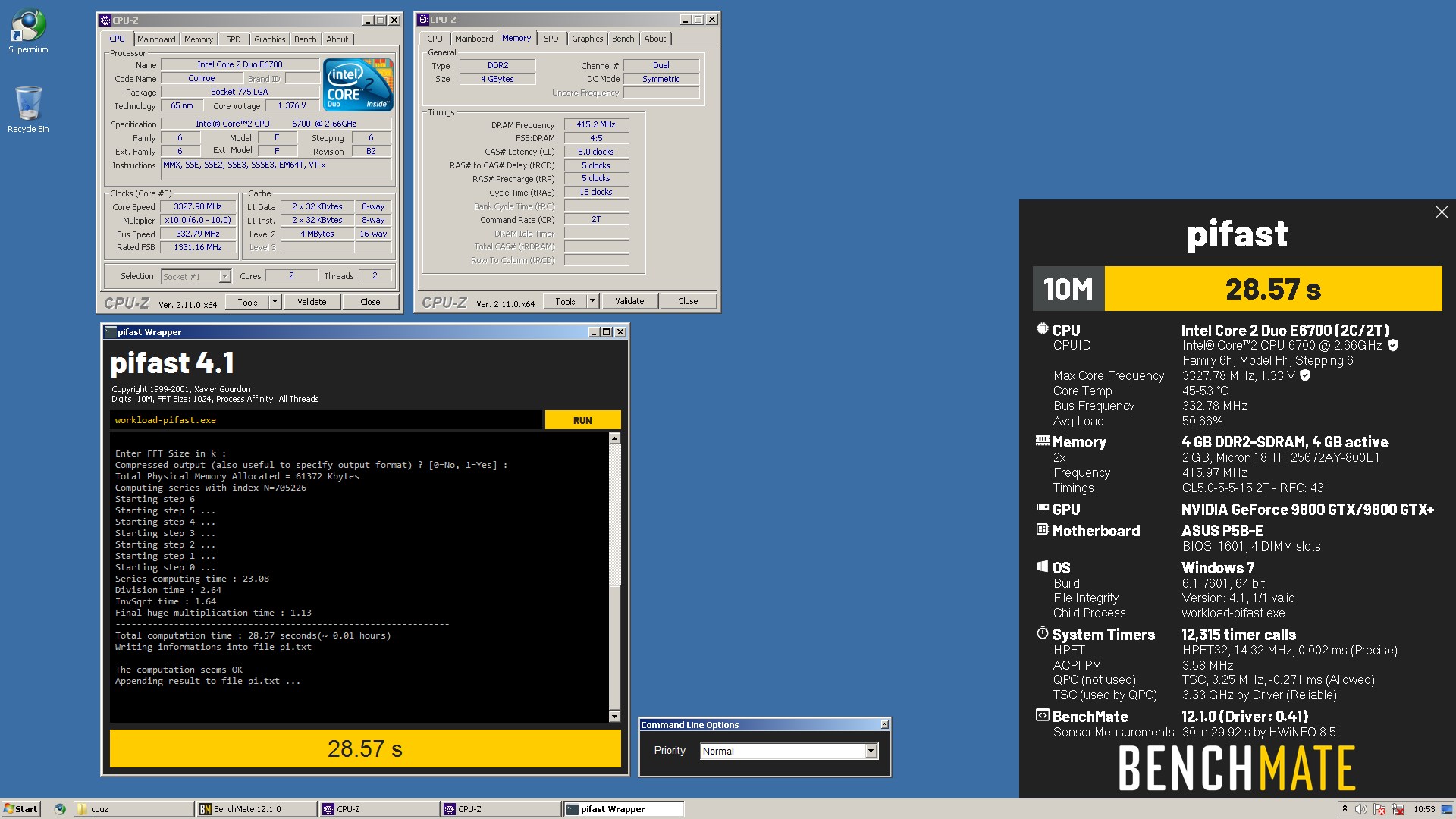Click yellow 10M 28.57 s score banner
The height and width of the screenshot is (819, 1456).
click(x=1237, y=288)
